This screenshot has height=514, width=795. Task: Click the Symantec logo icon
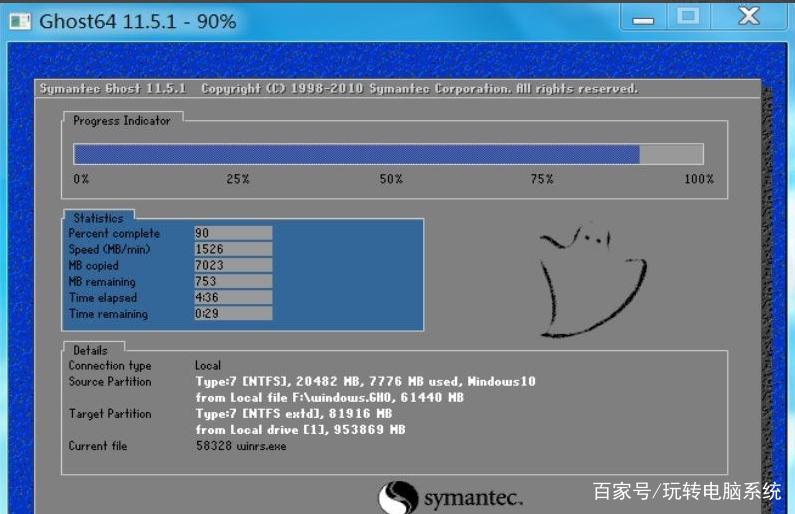click(x=399, y=497)
